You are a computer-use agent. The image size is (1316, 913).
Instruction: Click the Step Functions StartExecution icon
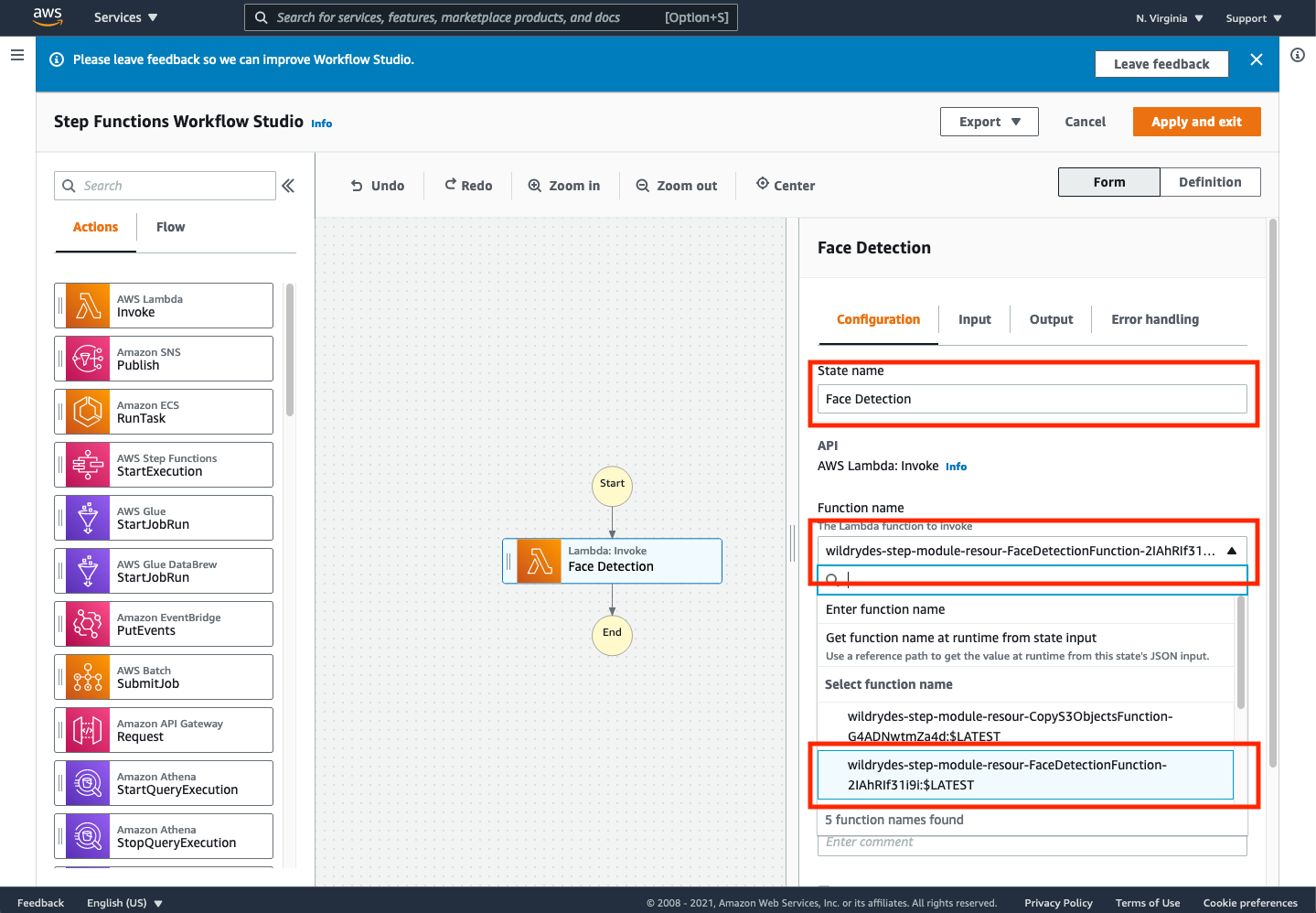tap(88, 465)
